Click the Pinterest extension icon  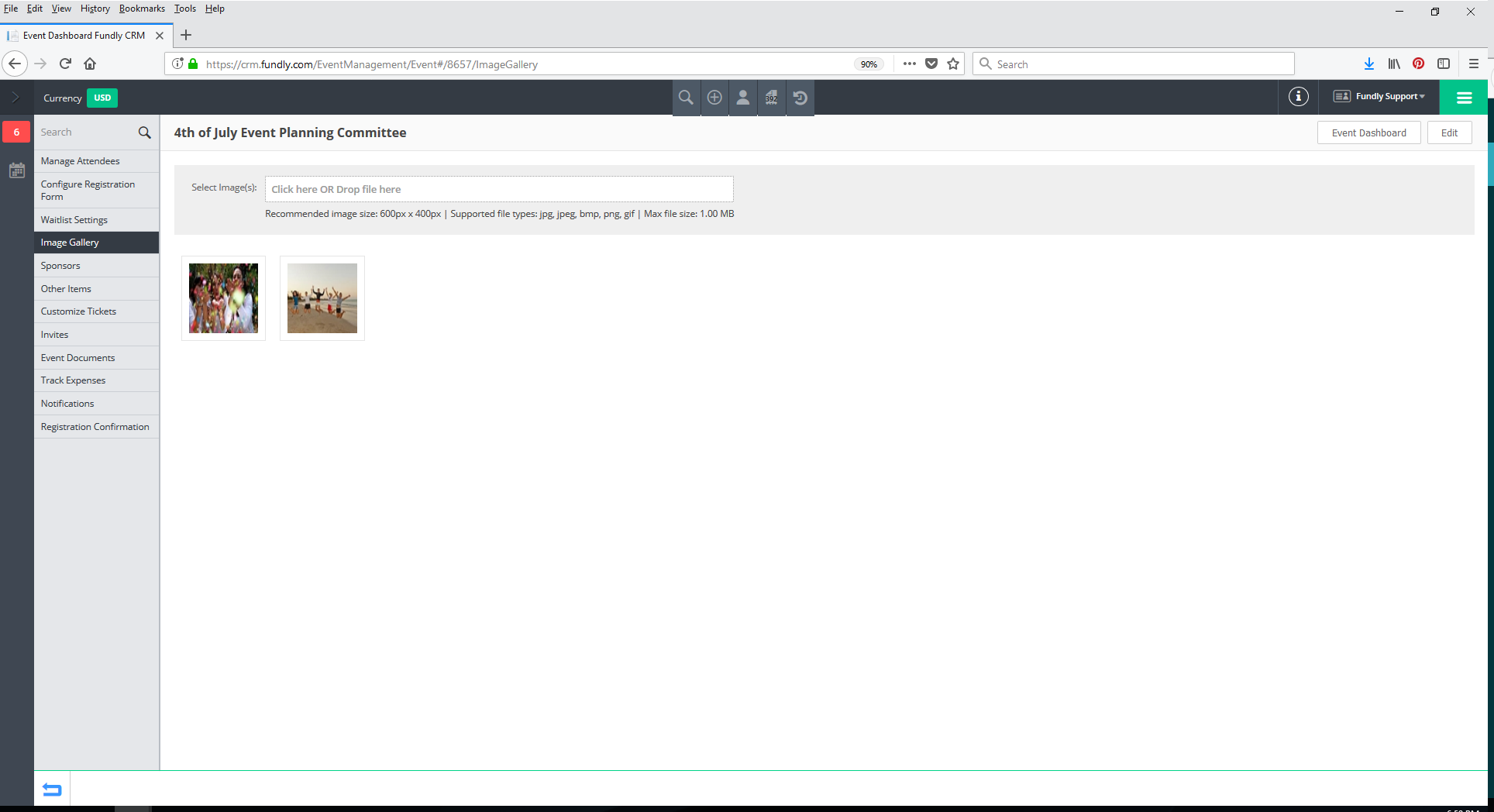click(x=1418, y=64)
